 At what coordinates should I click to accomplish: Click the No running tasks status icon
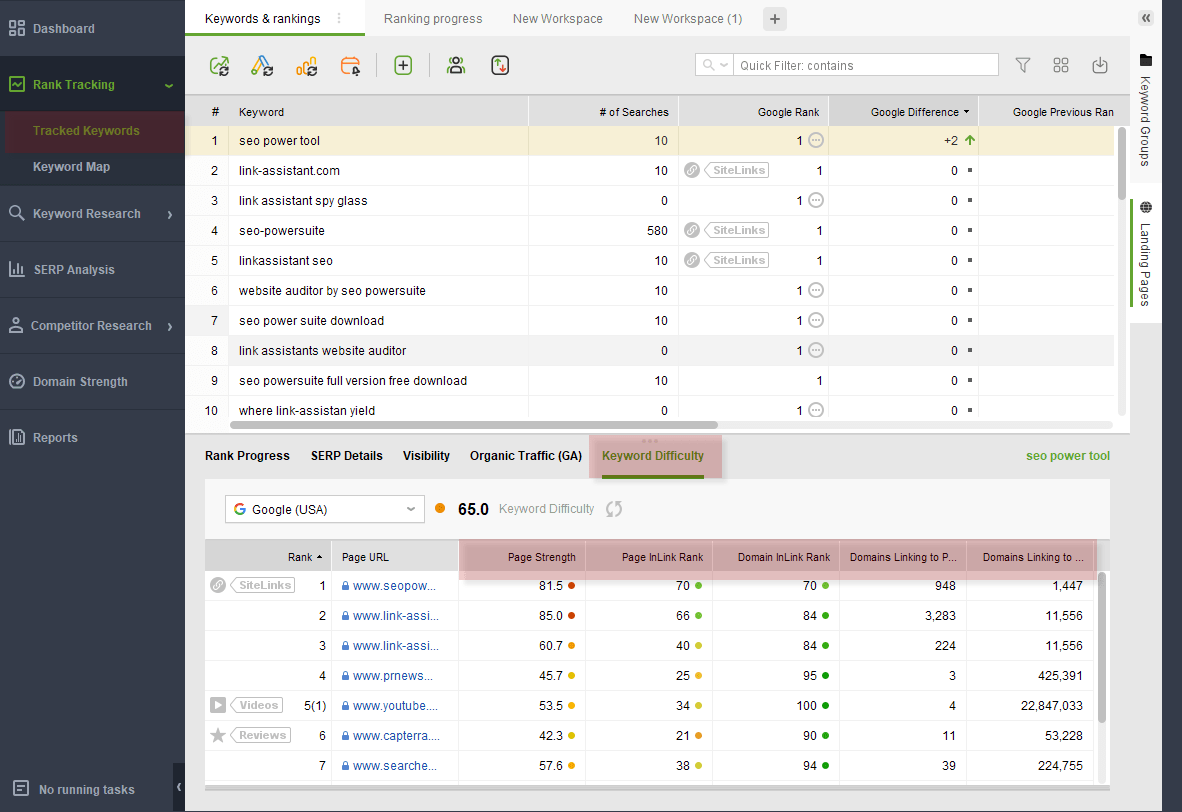point(21,789)
